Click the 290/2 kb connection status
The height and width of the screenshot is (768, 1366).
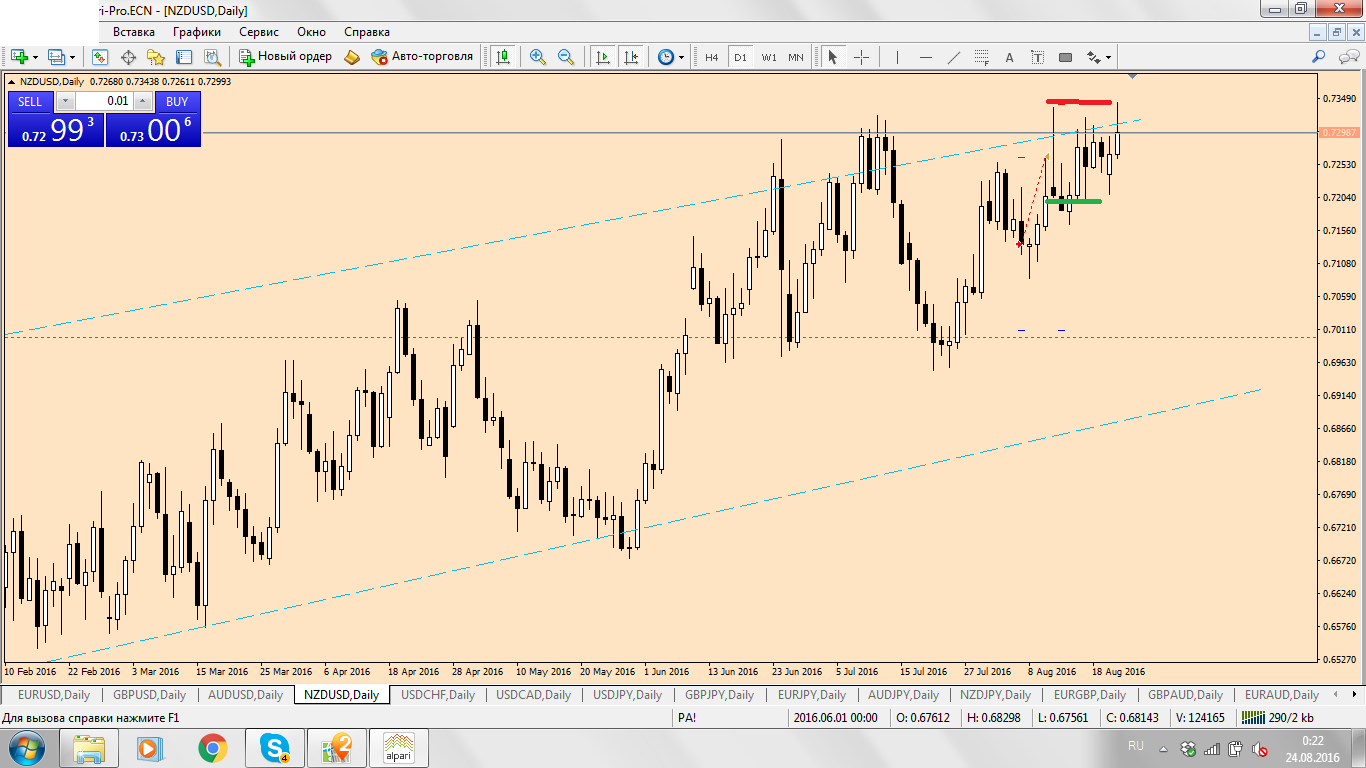click(1278, 717)
